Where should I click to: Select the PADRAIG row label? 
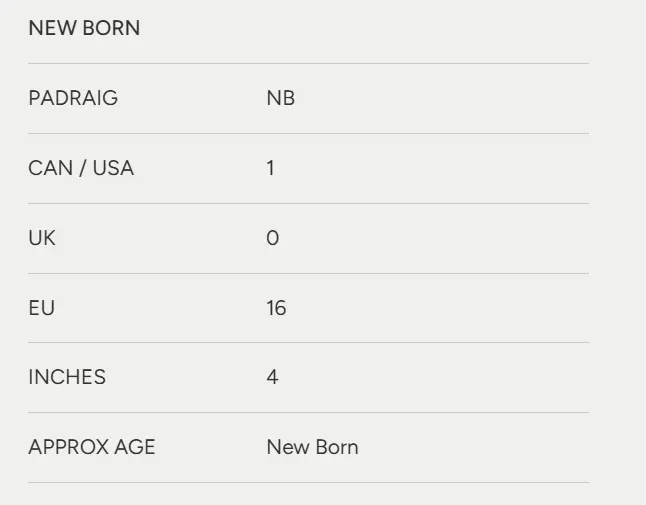tap(73, 98)
